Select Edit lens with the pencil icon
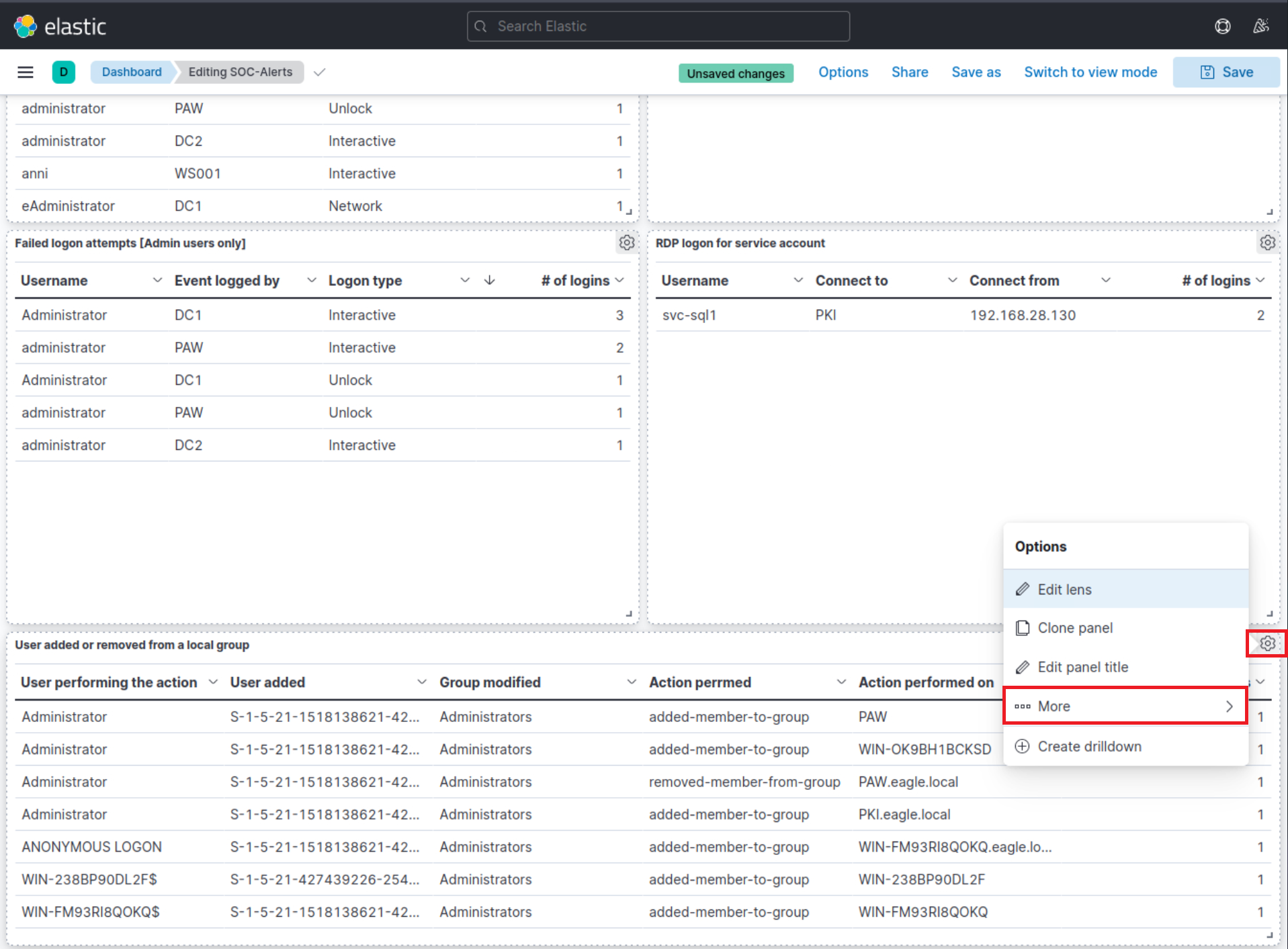 click(1064, 589)
